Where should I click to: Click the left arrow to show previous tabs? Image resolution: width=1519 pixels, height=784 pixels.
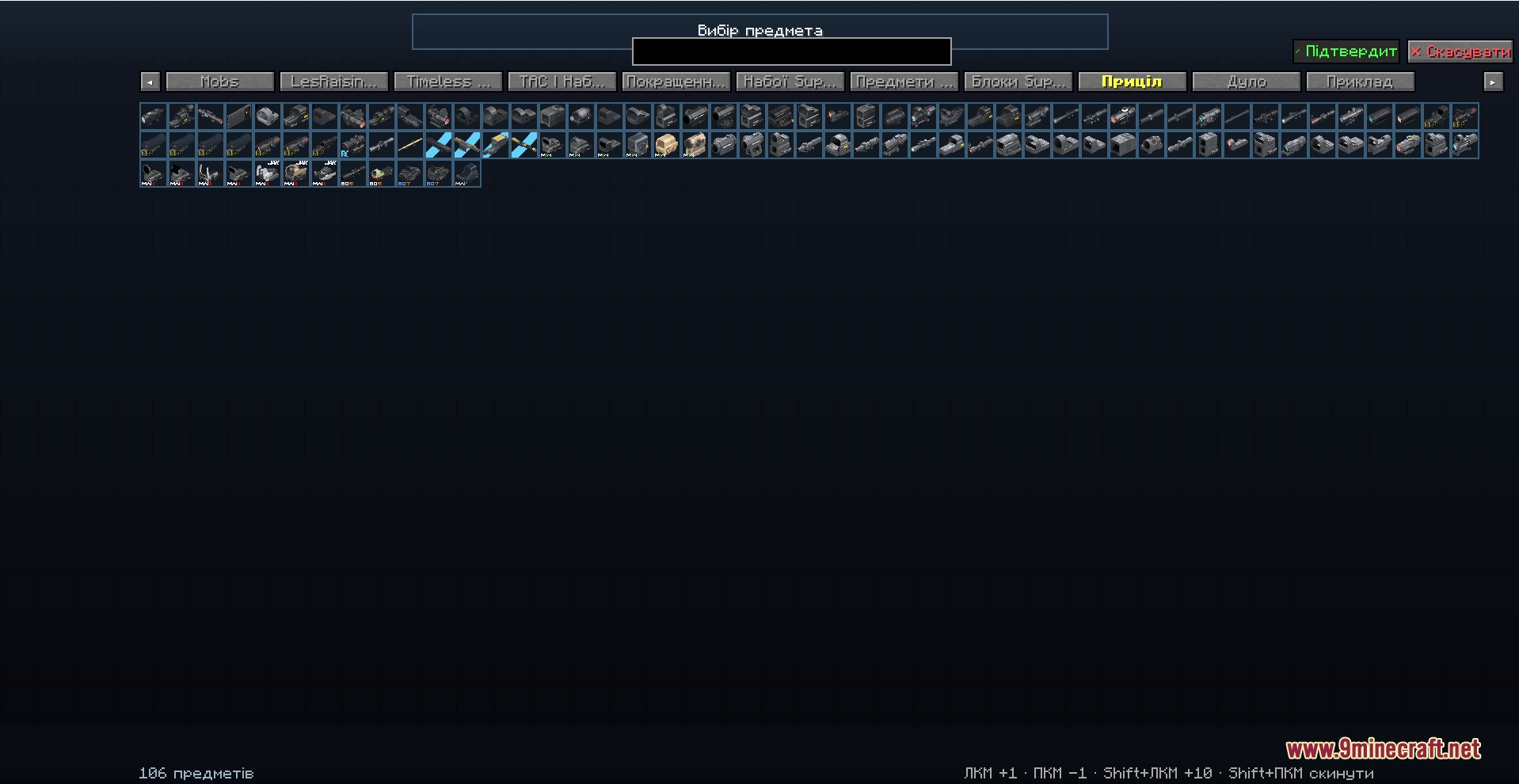150,82
